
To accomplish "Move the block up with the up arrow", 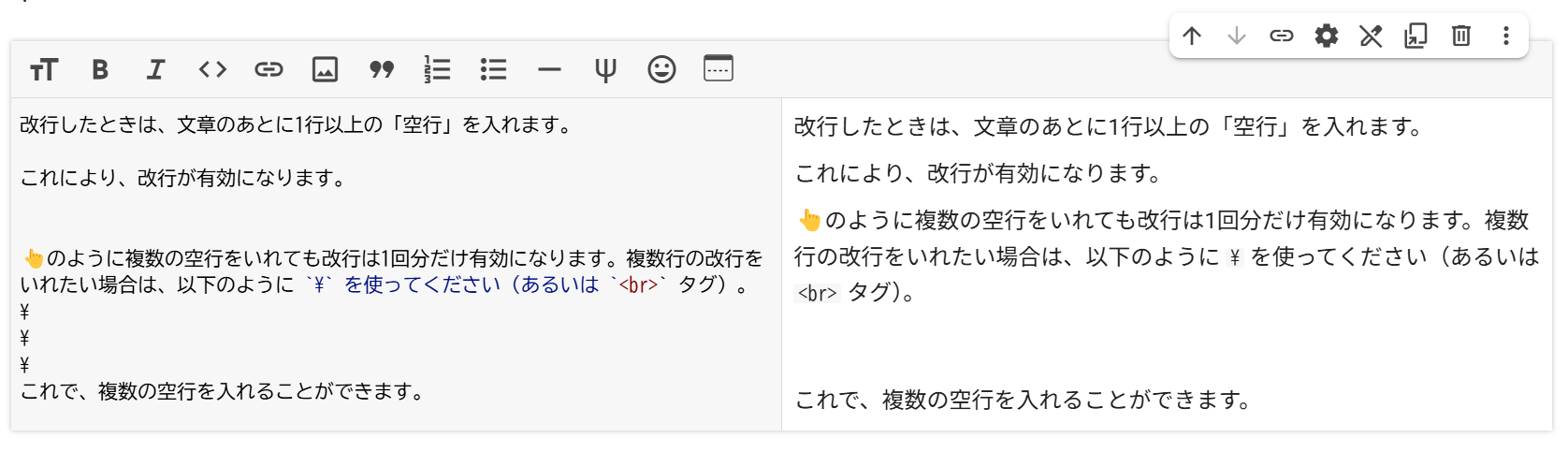I will (x=1191, y=36).
